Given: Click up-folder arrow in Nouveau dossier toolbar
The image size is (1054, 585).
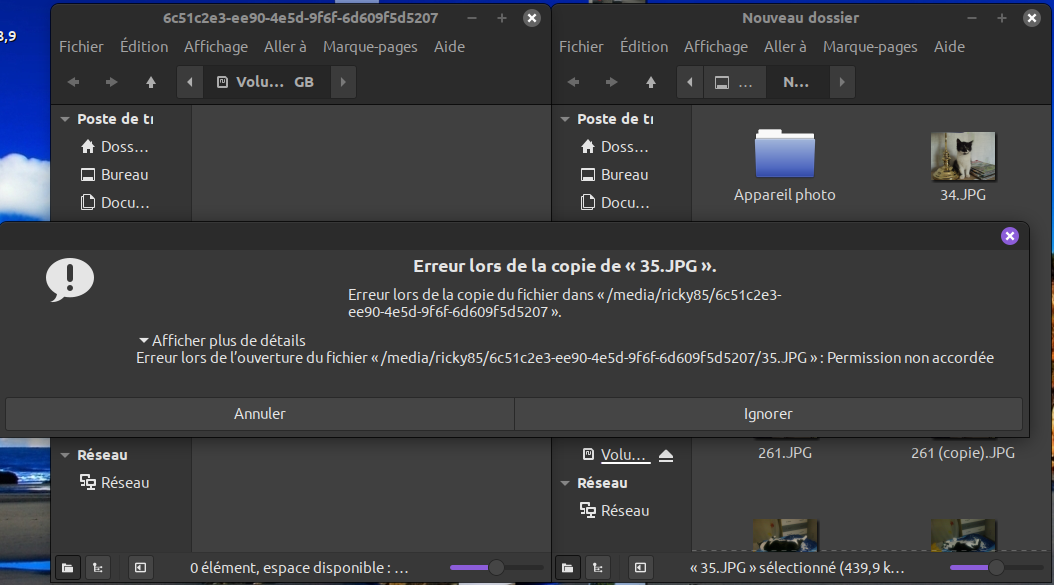Looking at the screenshot, I should click(651, 82).
